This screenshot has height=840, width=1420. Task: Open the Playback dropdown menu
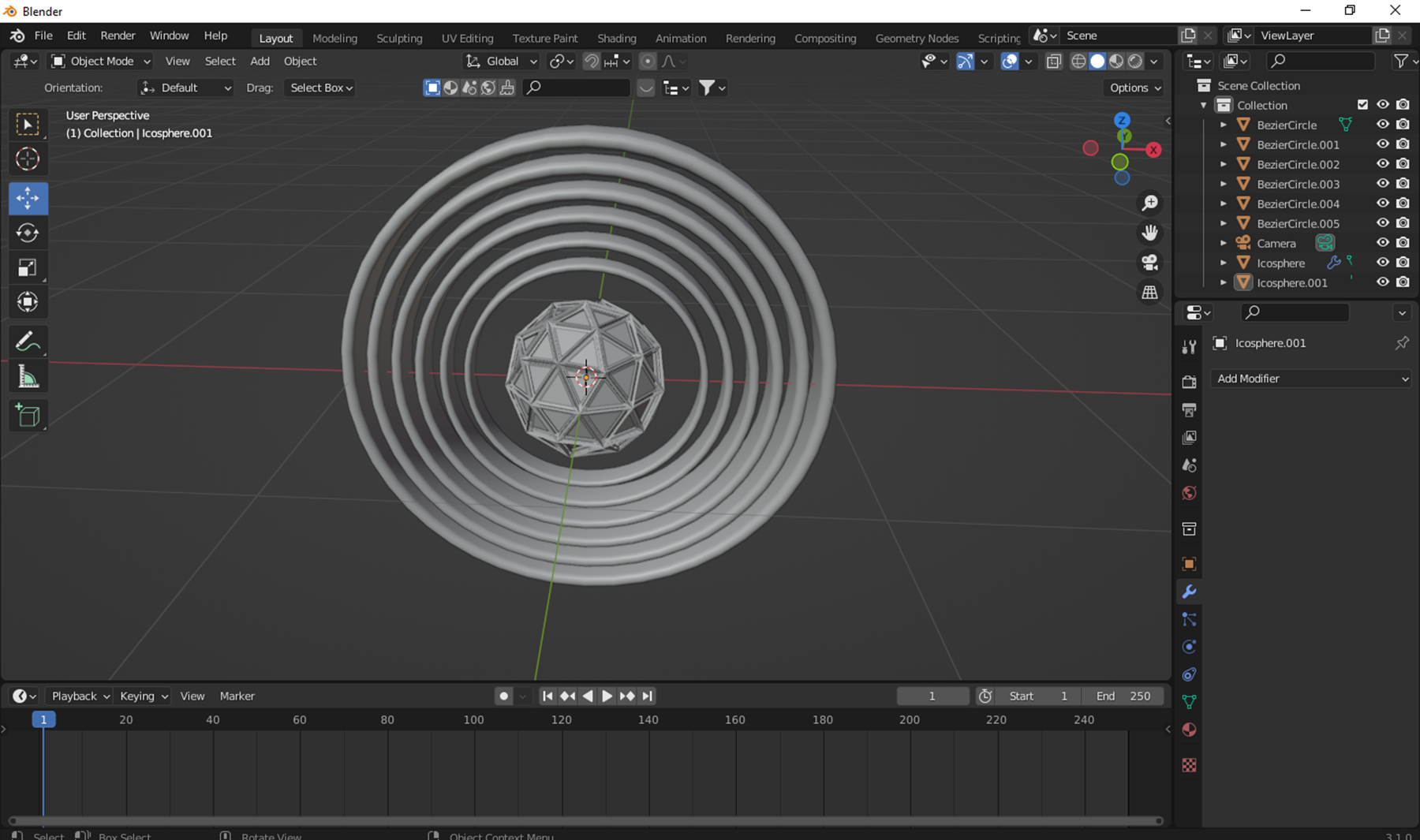79,696
